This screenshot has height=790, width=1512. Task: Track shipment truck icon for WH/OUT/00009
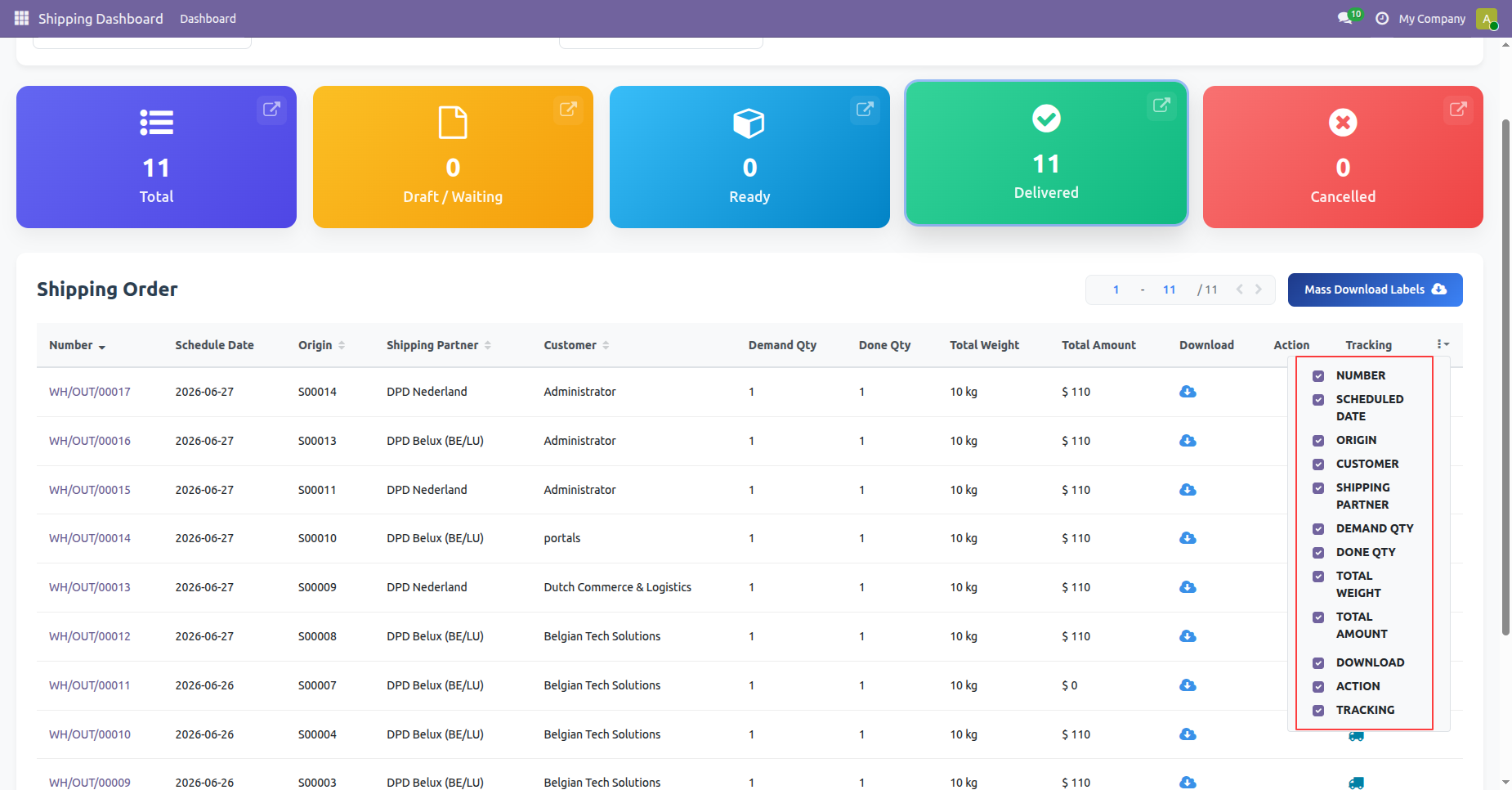tap(1356, 783)
